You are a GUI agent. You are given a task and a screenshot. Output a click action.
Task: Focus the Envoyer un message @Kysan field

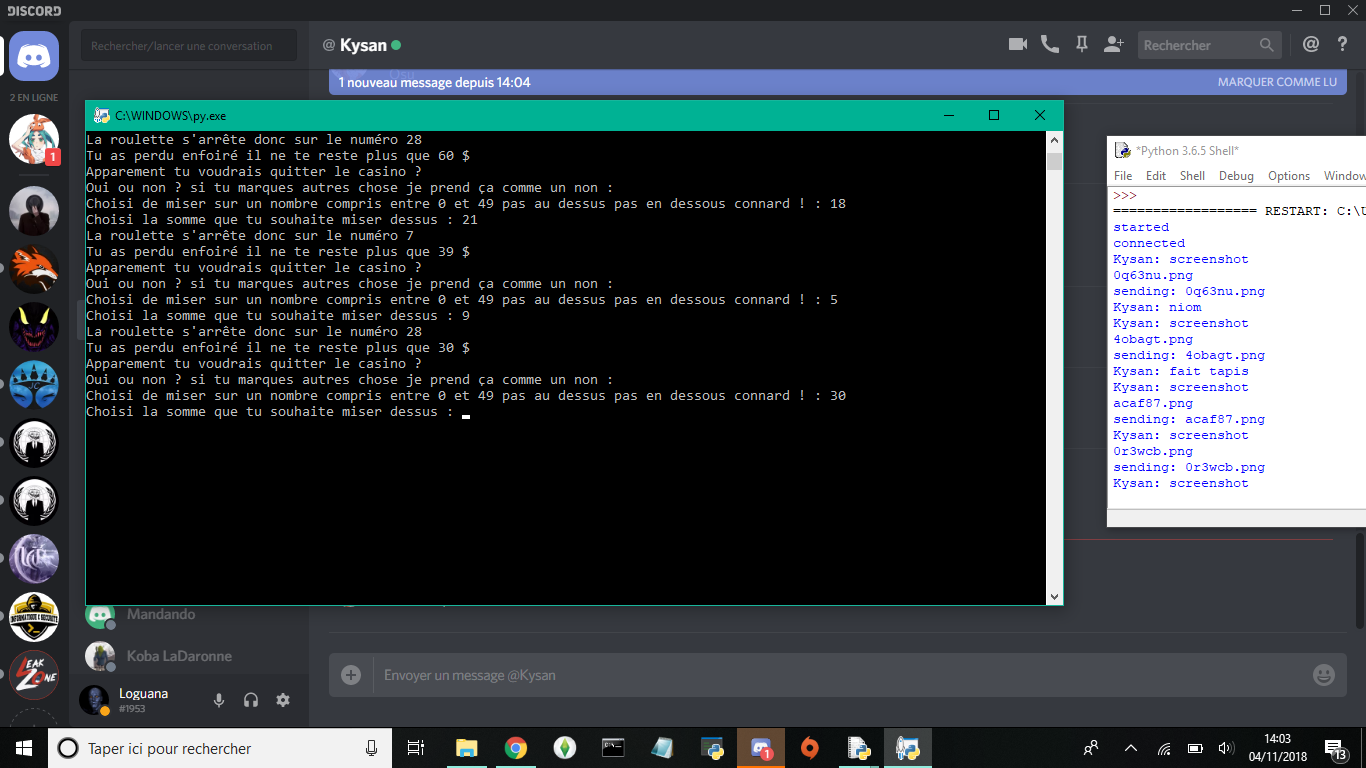(x=840, y=675)
